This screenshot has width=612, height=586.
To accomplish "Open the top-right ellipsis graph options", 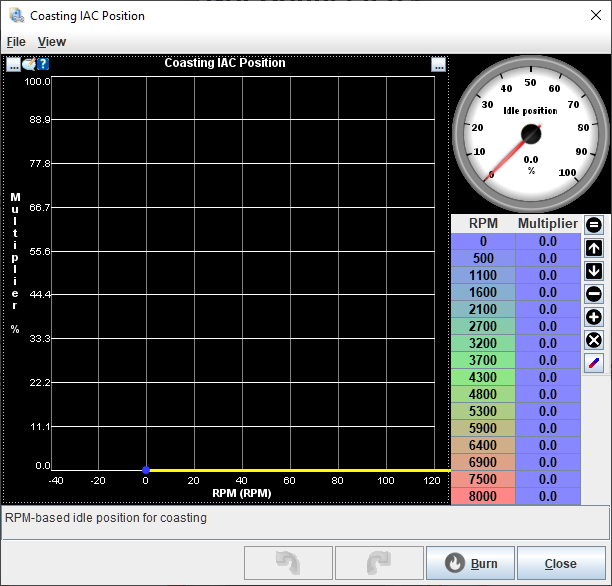I will pyautogui.click(x=439, y=64).
